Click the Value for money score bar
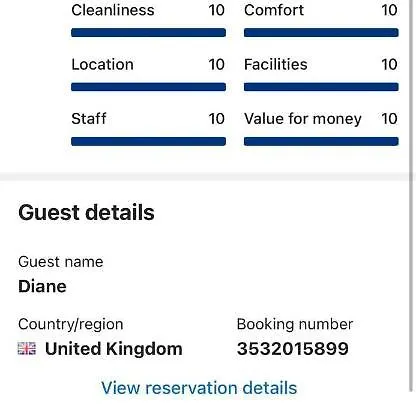The height and width of the screenshot is (420, 416). (x=321, y=141)
